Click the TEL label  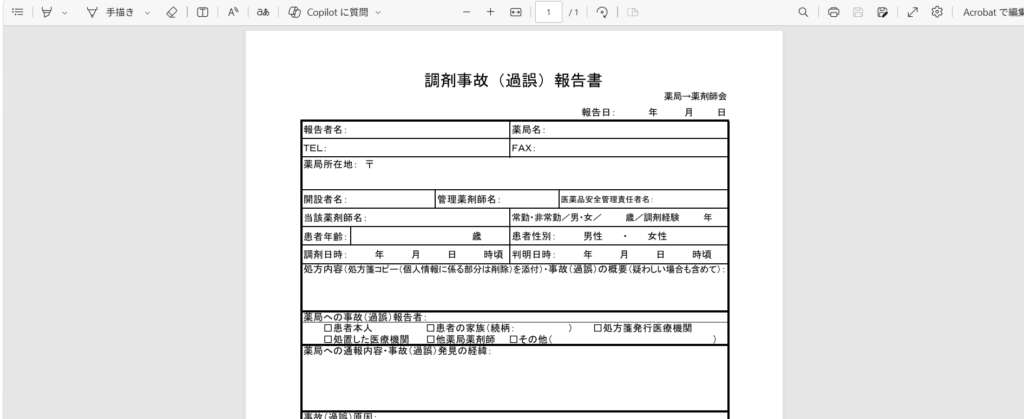point(315,148)
